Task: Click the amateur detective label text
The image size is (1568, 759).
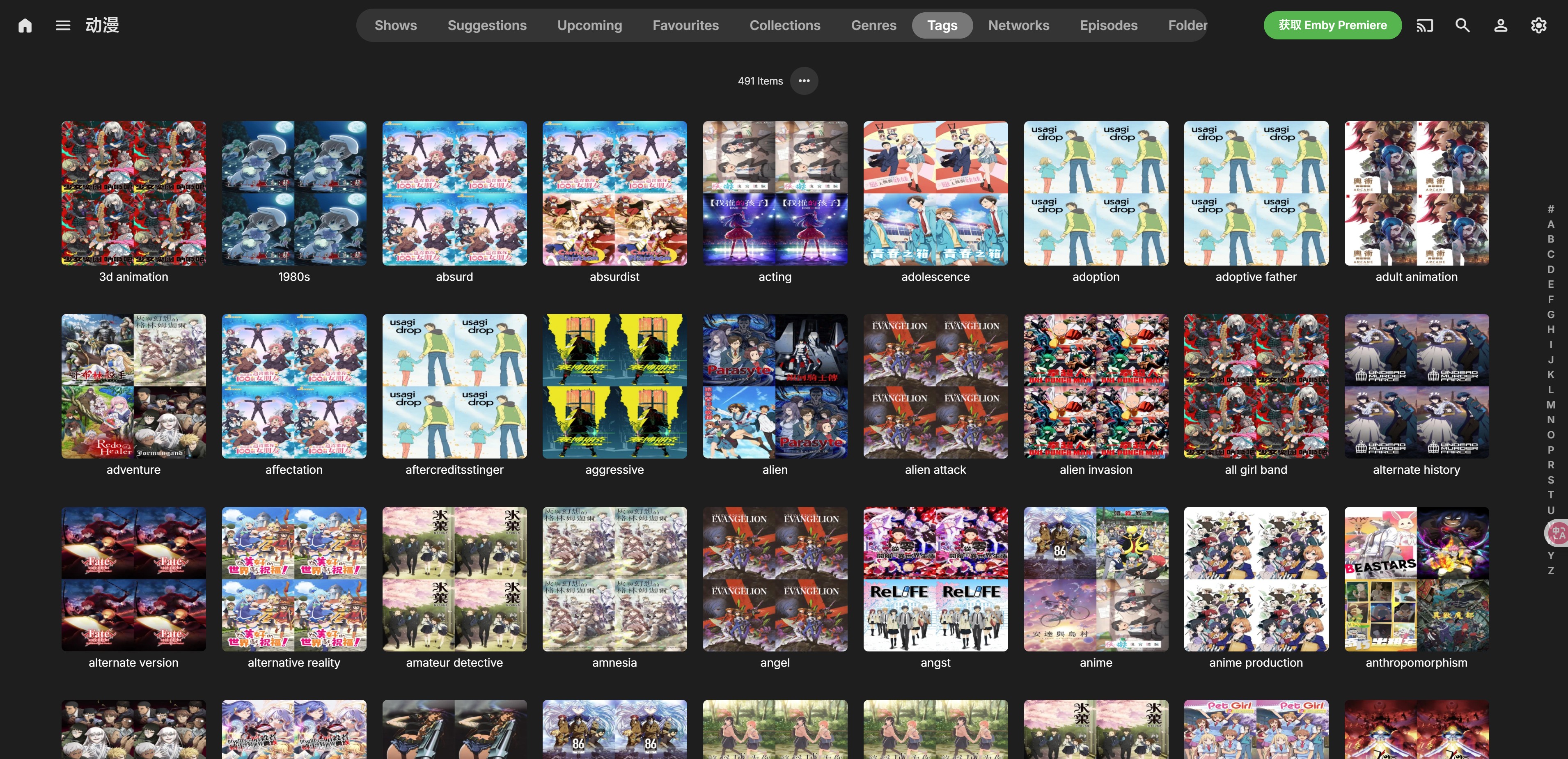Action: (454, 663)
